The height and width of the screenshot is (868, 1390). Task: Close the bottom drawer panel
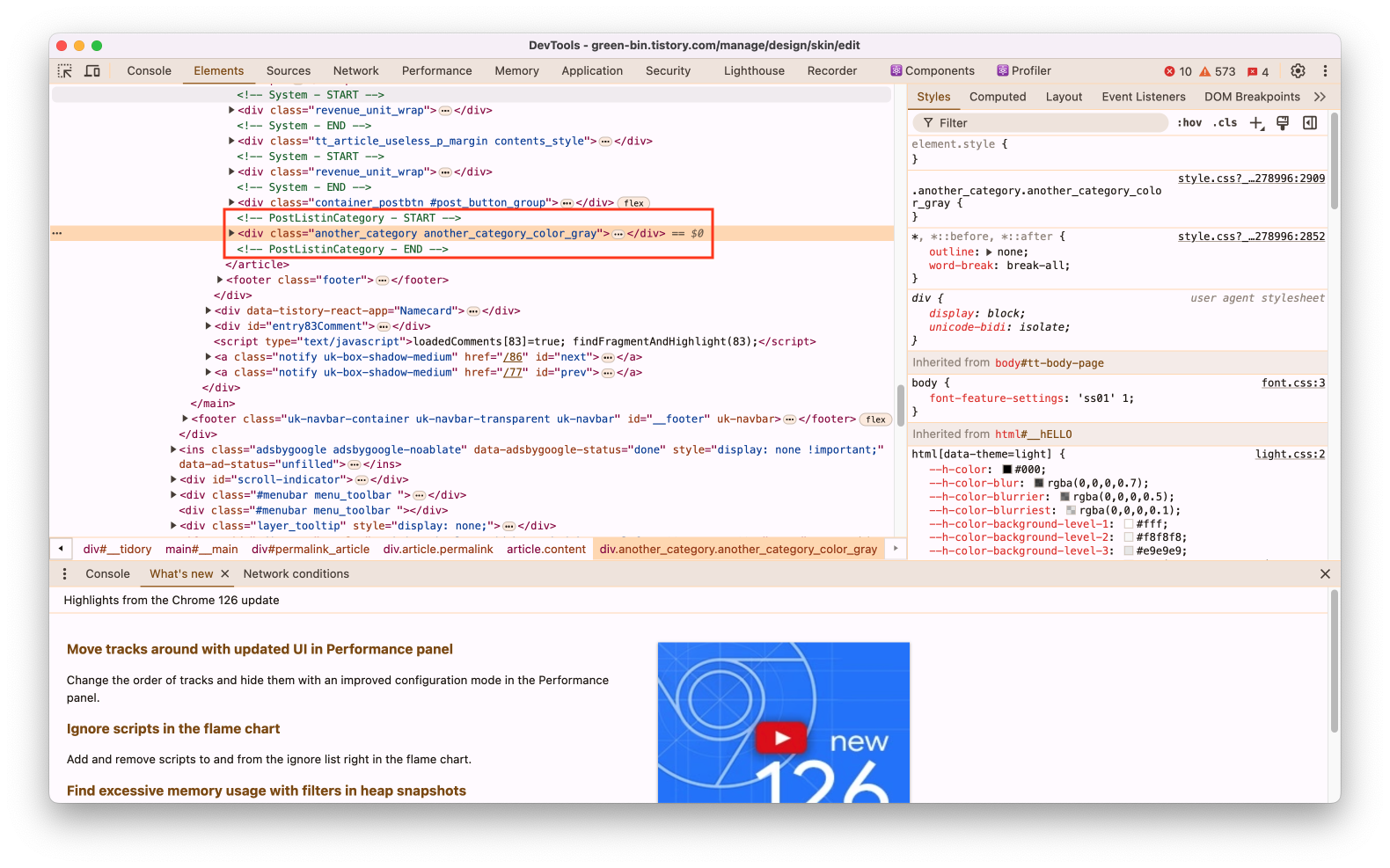click(1325, 573)
